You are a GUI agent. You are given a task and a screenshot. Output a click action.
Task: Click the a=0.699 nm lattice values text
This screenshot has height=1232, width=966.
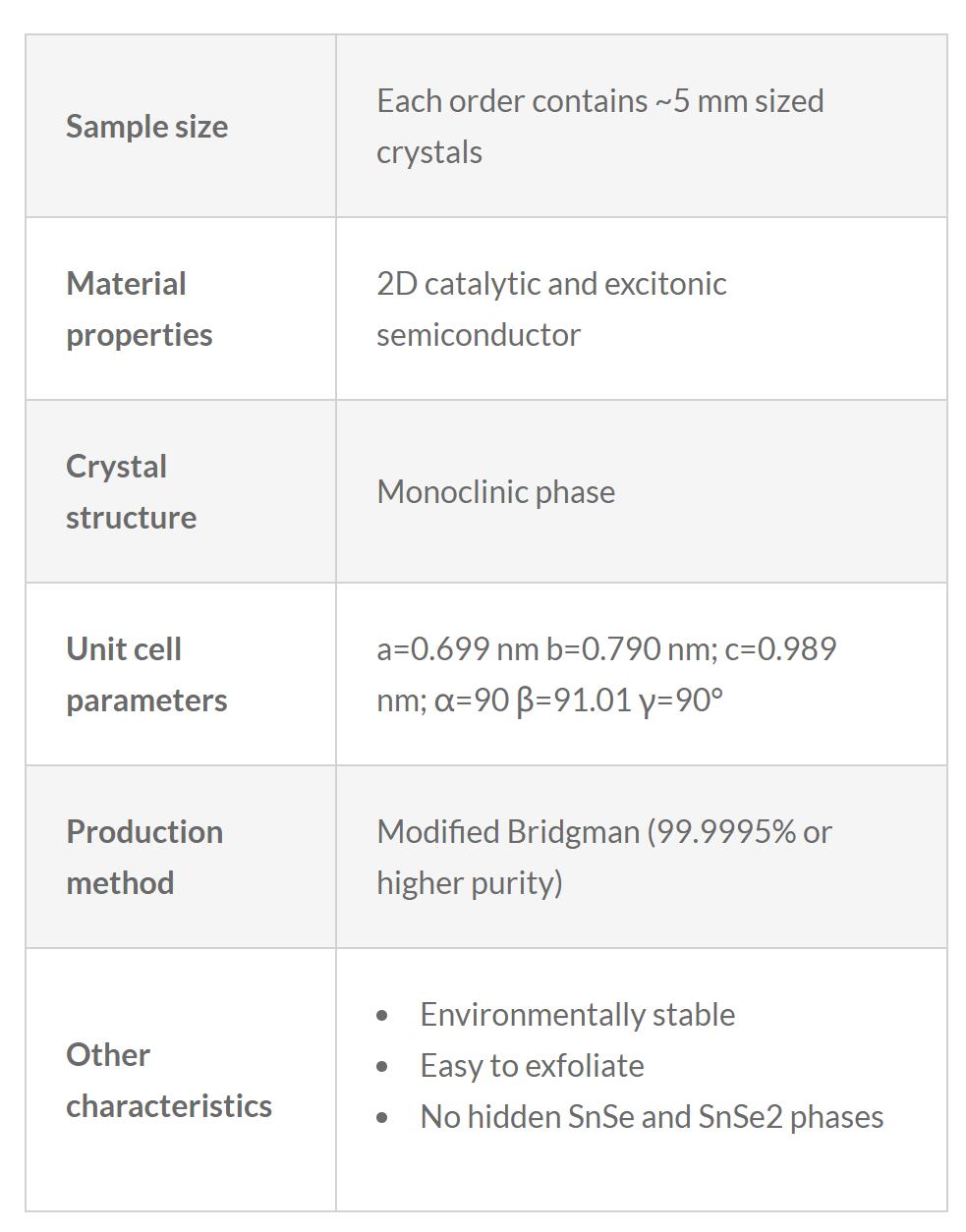click(606, 649)
